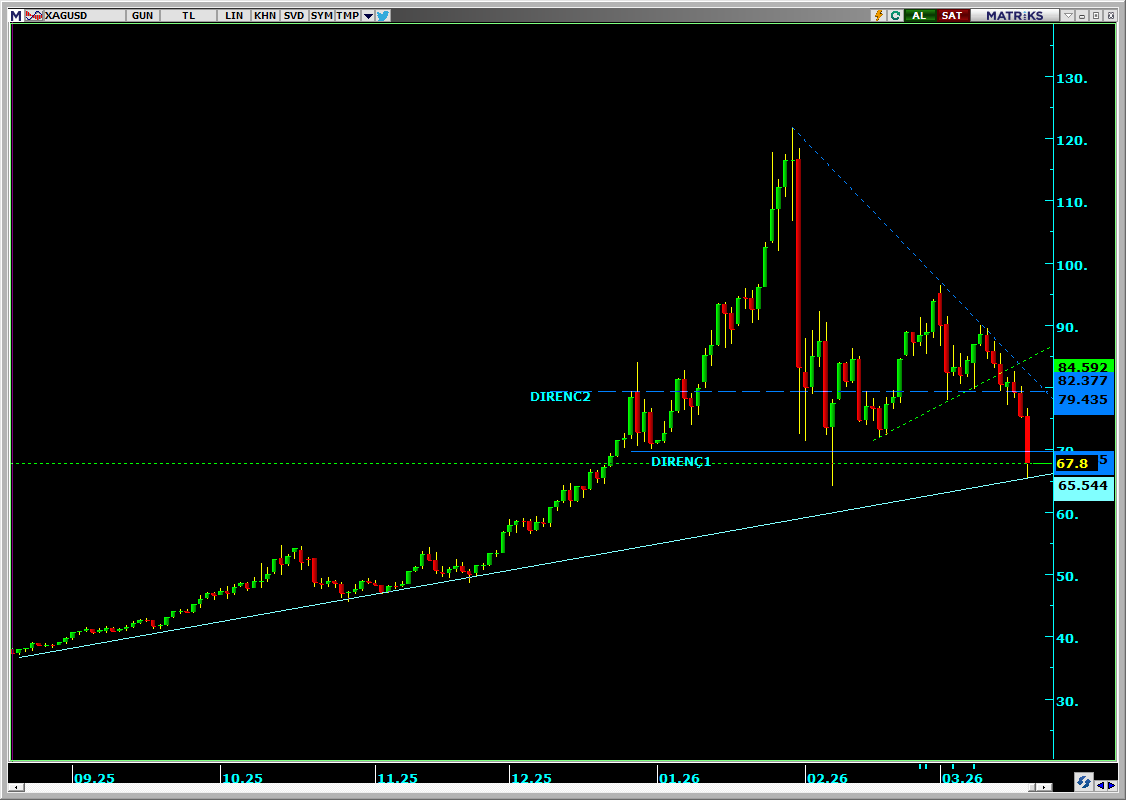Click the lightning bolt quick-order icon
The width and height of the screenshot is (1126, 800).
pos(878,15)
